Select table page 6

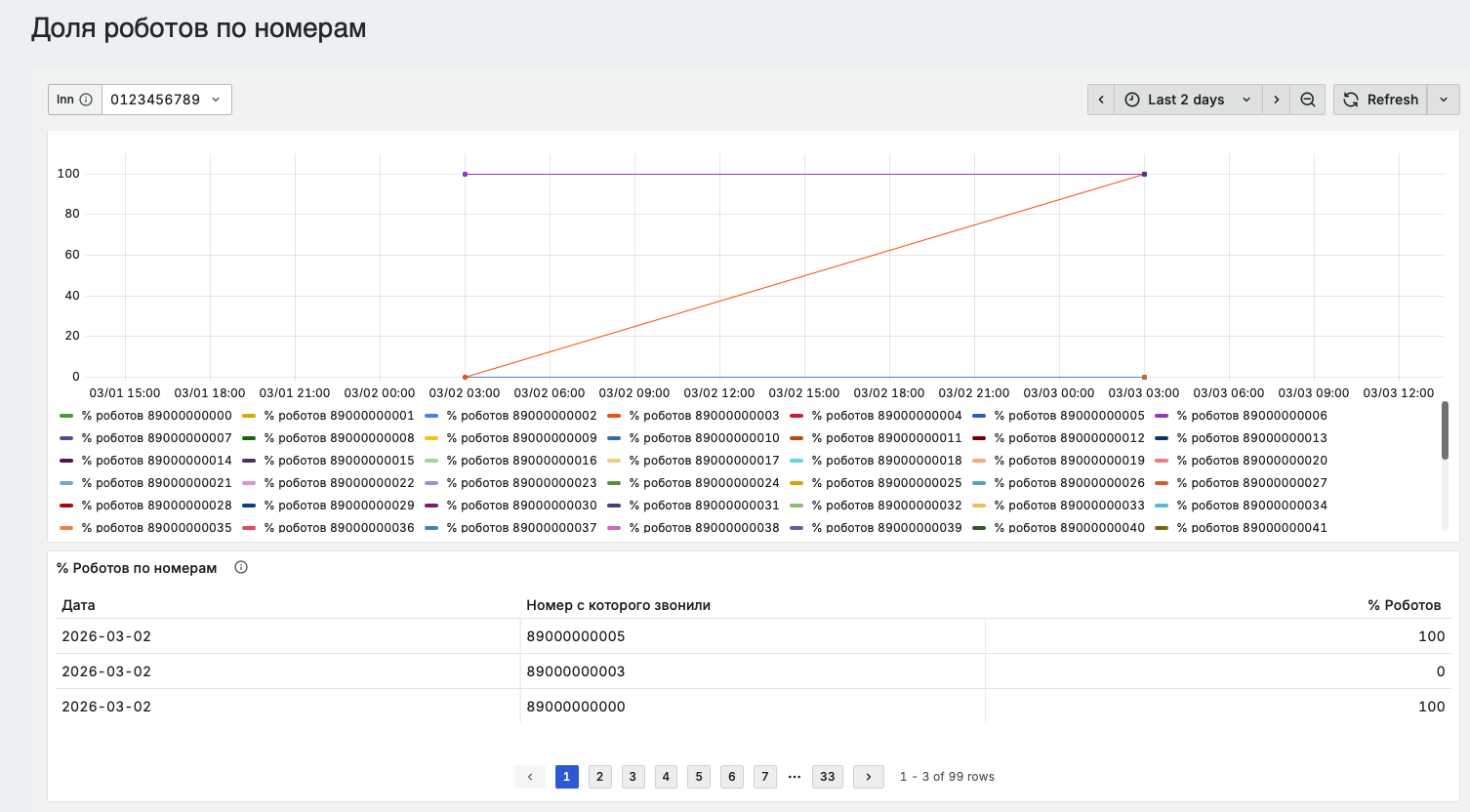coord(732,777)
